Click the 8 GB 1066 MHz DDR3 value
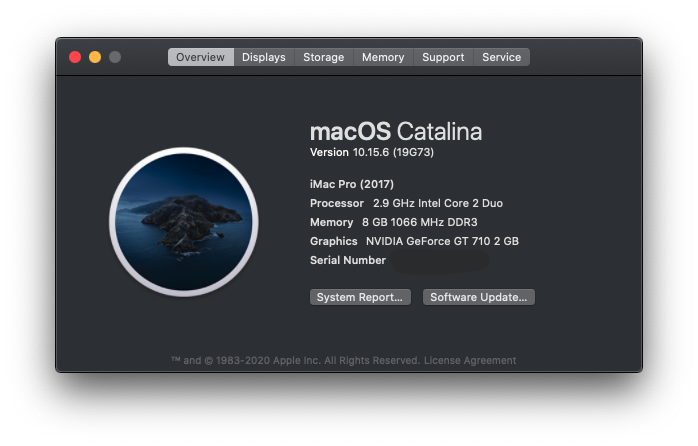698x446 pixels. [x=420, y=222]
